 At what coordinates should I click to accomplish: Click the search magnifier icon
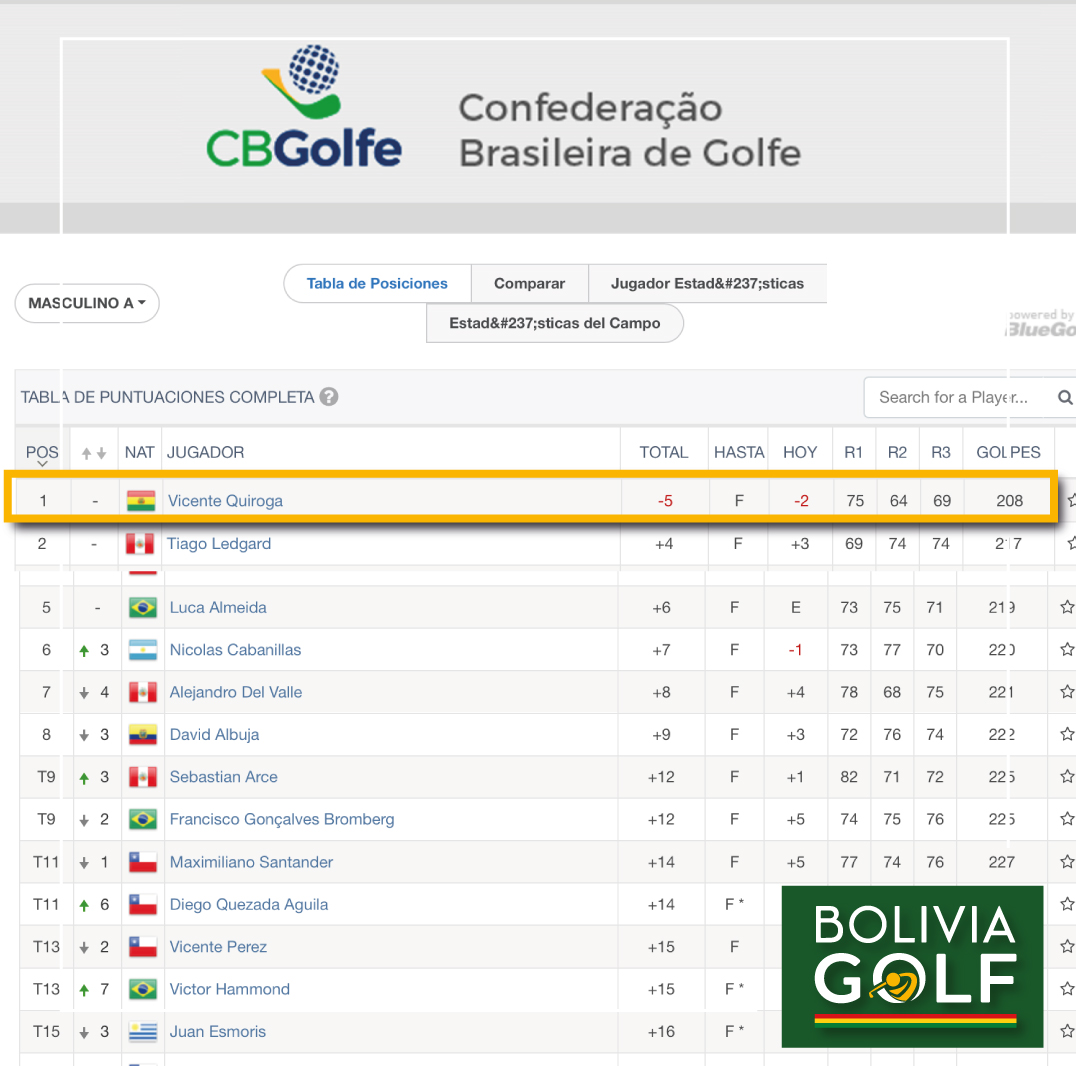(1065, 397)
